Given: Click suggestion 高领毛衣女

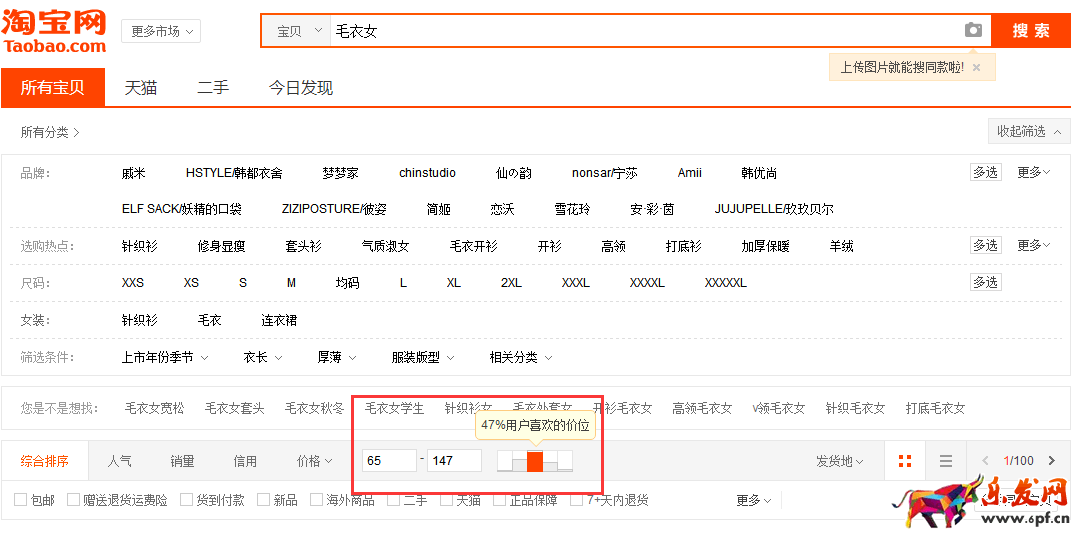Looking at the screenshot, I should pyautogui.click(x=702, y=408).
